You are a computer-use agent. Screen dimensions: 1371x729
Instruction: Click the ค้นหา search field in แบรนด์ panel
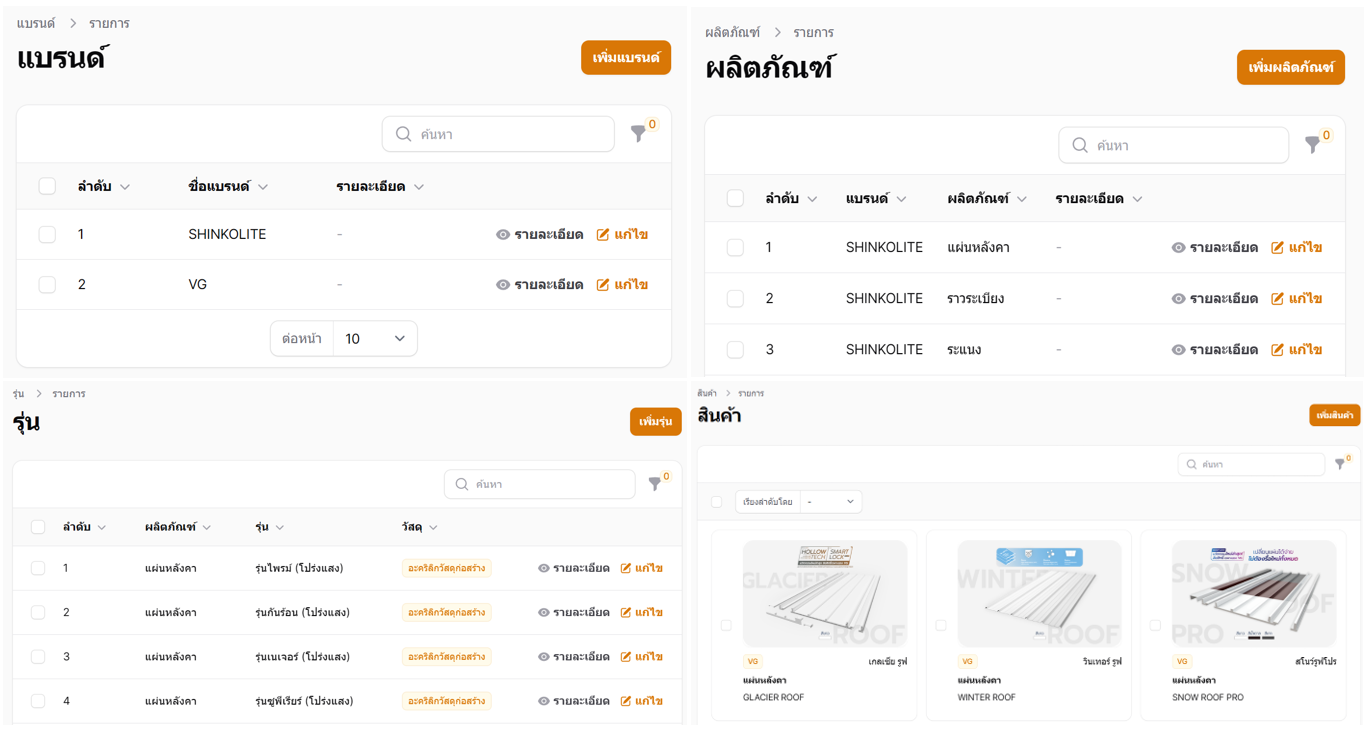point(498,134)
